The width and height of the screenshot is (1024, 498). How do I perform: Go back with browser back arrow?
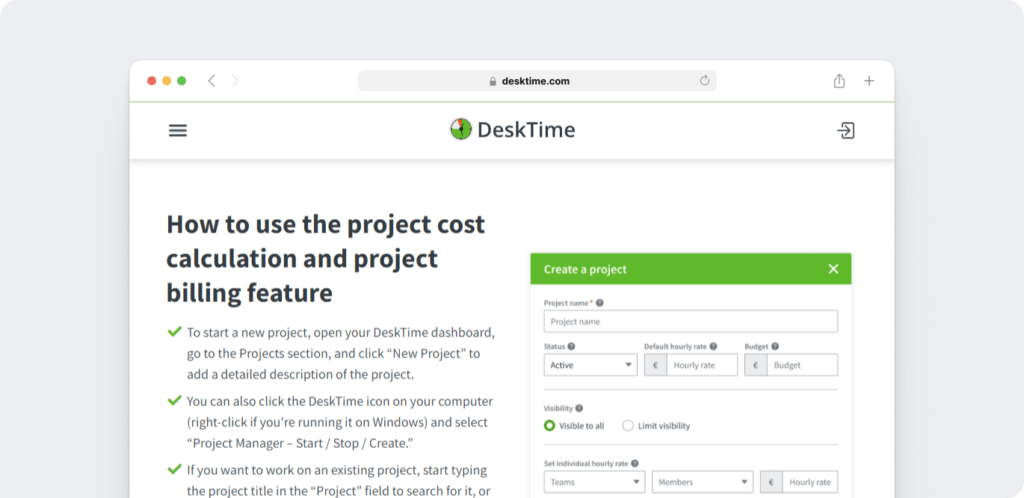point(212,81)
